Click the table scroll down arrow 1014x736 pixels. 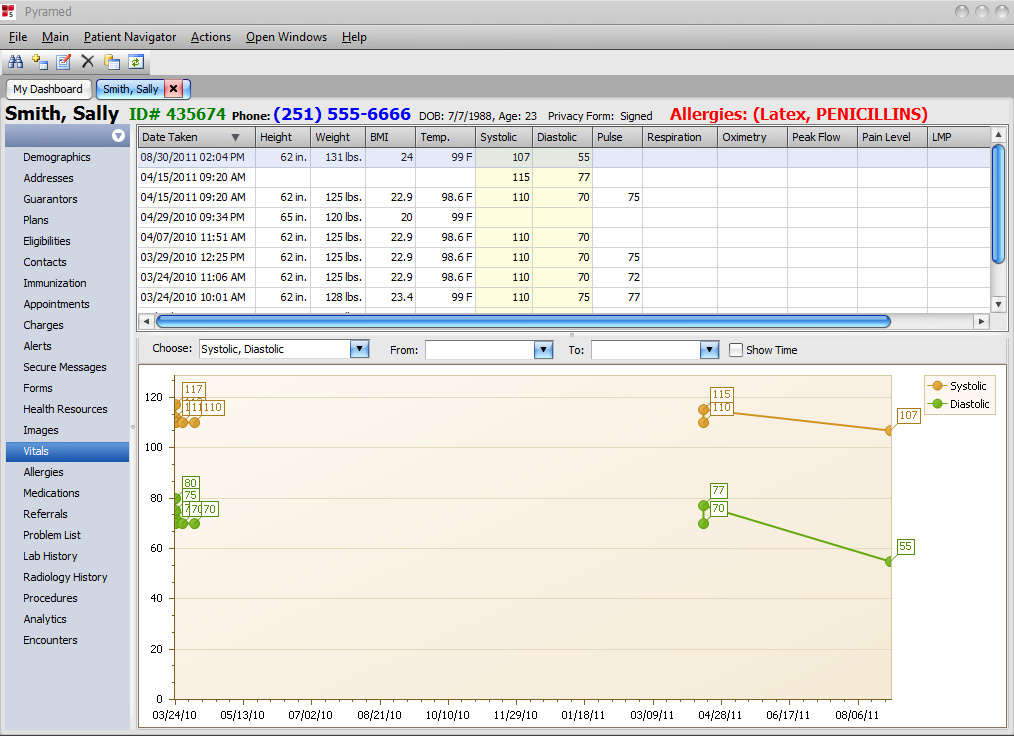(x=998, y=304)
